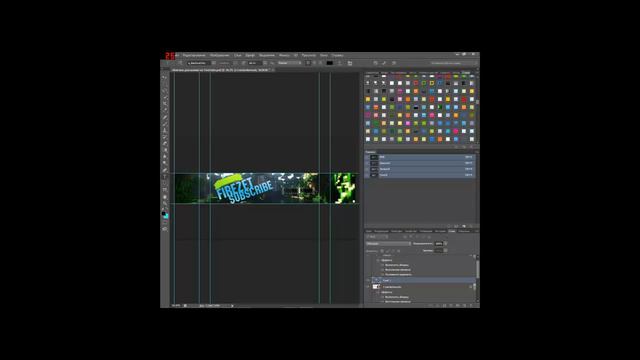The width and height of the screenshot is (640, 360).
Task: Open the layer blend mode dropdown
Action: click(388, 244)
